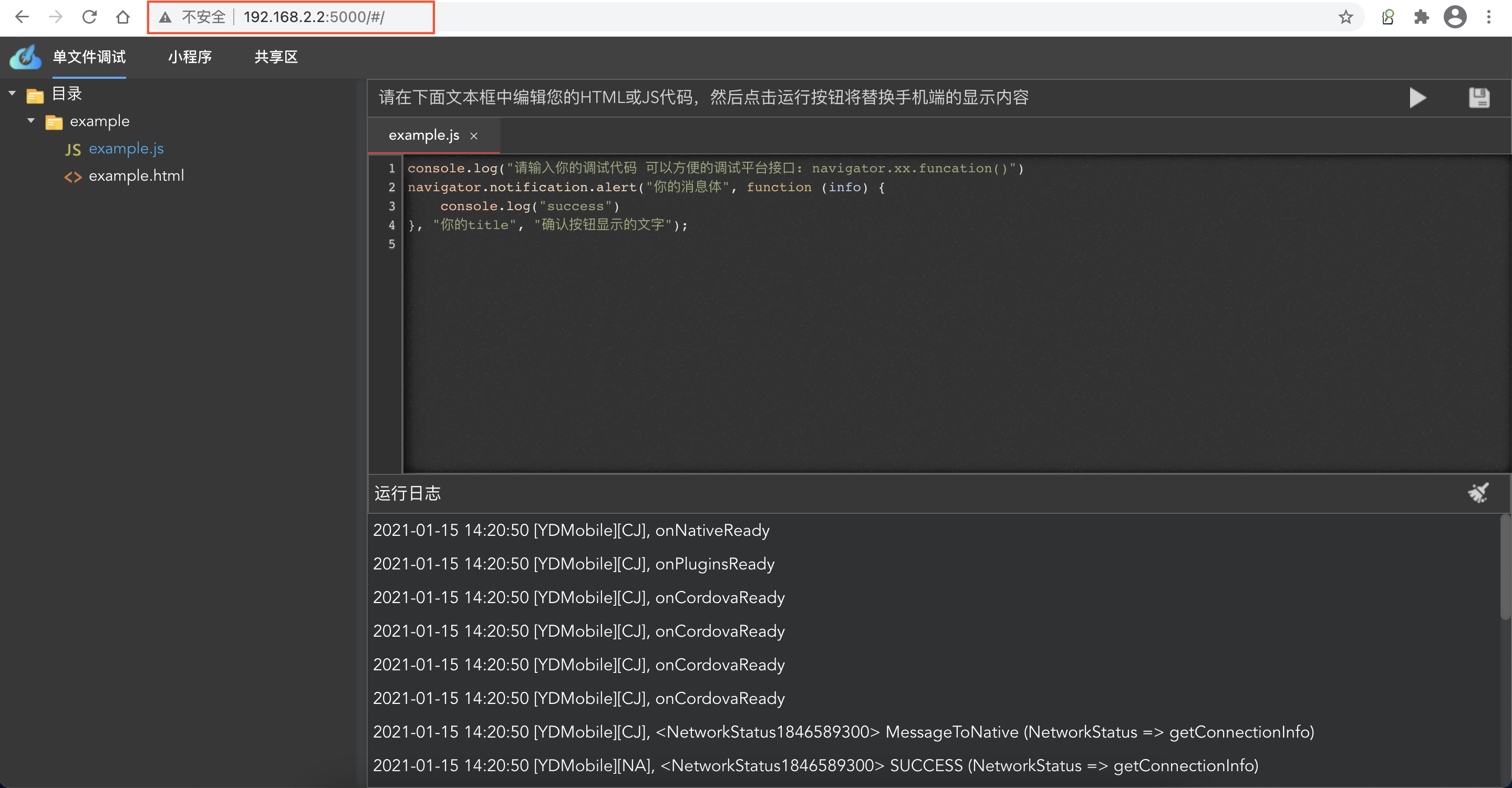Open the browser extensions puzzle icon
The image size is (1512, 788).
pyautogui.click(x=1421, y=17)
